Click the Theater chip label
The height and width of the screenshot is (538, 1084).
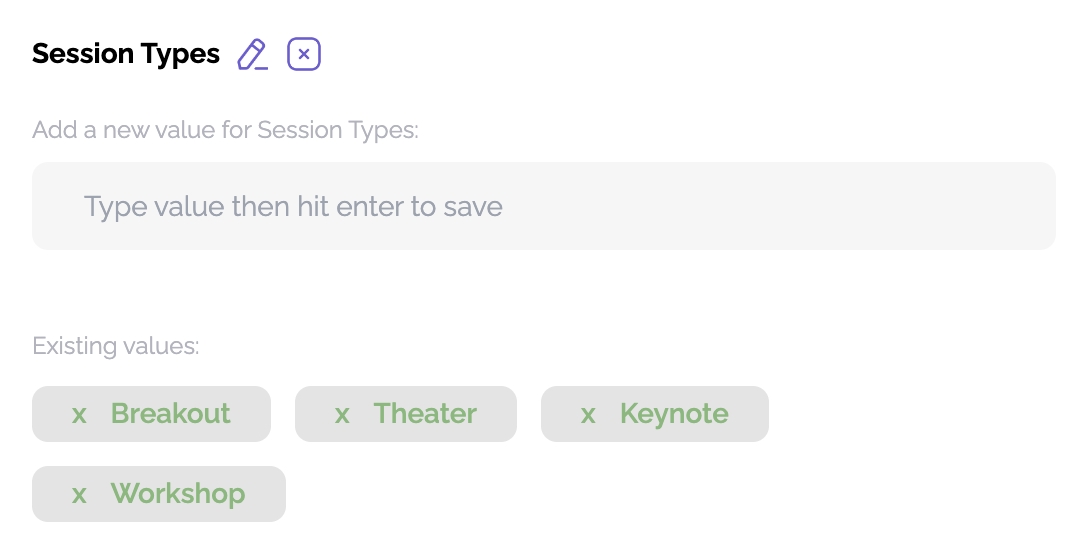coord(425,414)
